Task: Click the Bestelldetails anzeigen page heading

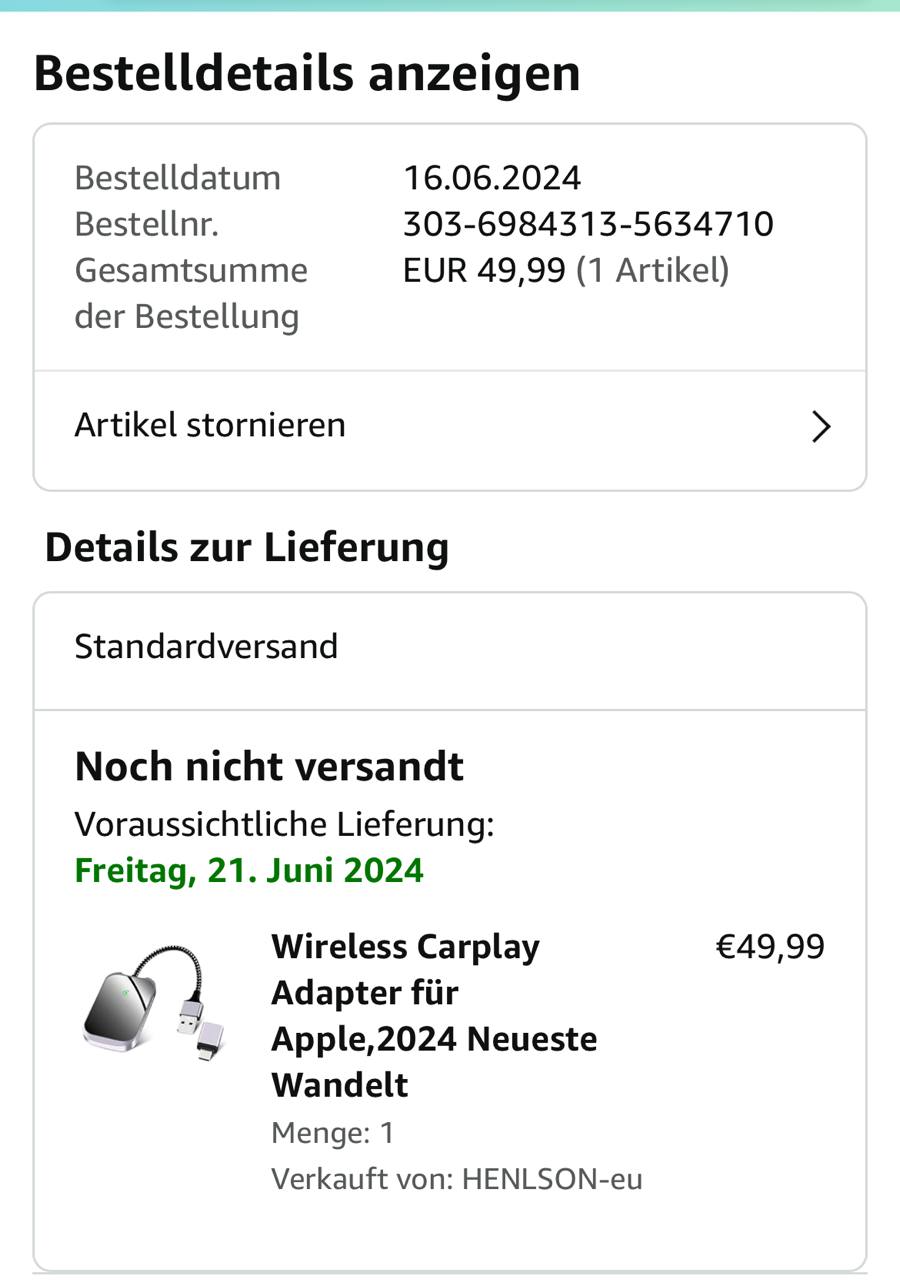Action: pos(307,74)
